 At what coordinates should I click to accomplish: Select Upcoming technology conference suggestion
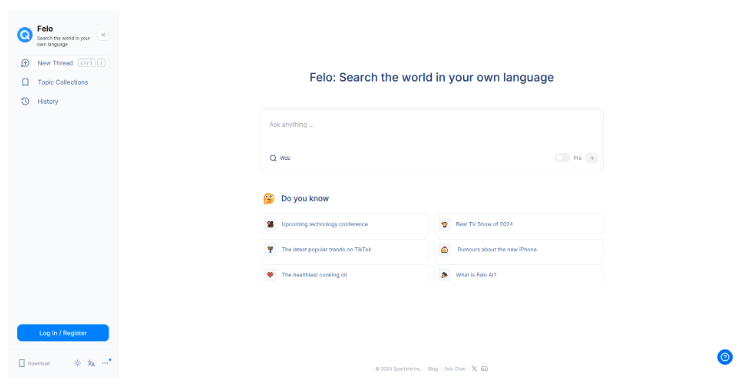coord(344,224)
